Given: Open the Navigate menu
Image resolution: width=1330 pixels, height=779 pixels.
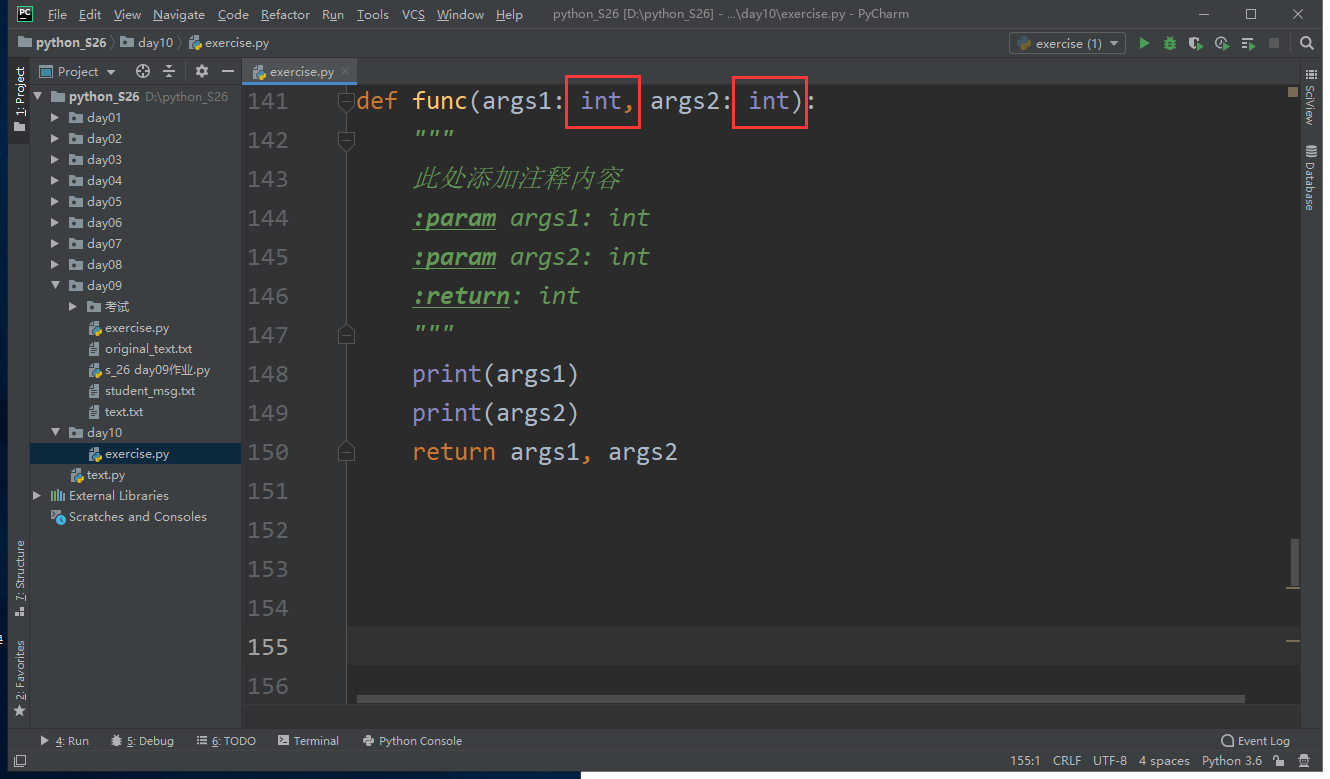Looking at the screenshot, I should 179,15.
